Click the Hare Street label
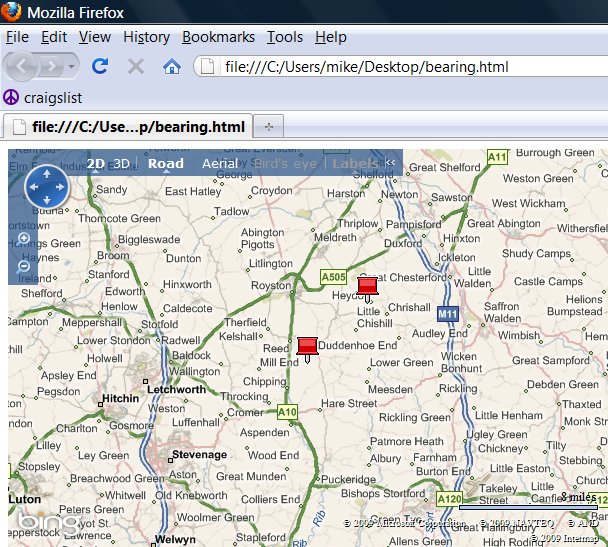This screenshot has height=547, width=608. [349, 403]
